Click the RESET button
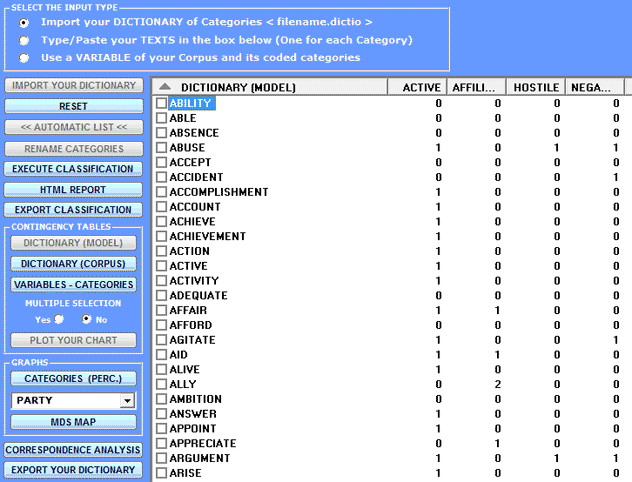Viewport: 632px width, 482px height. pyautogui.click(x=74, y=106)
